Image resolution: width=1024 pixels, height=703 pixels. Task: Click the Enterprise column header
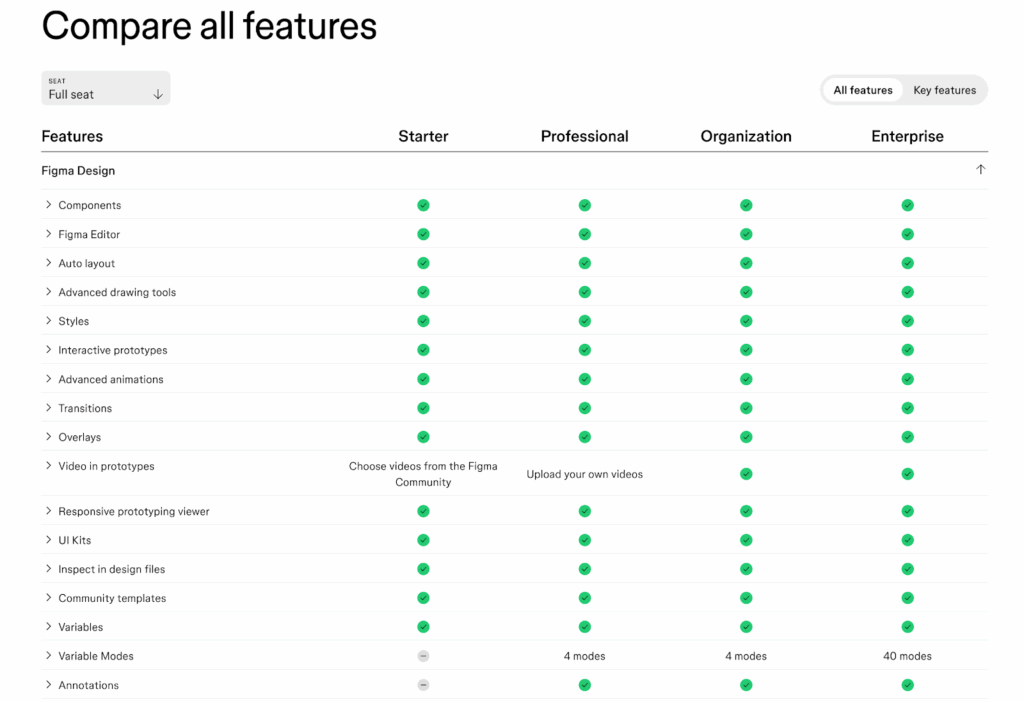pos(907,136)
